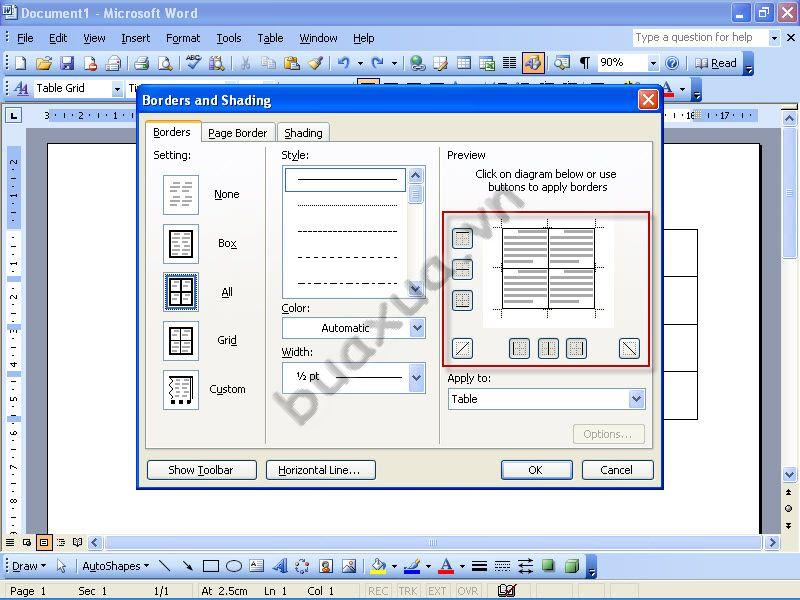The image size is (800, 600).
Task: Select the All border setting
Action: click(x=181, y=292)
